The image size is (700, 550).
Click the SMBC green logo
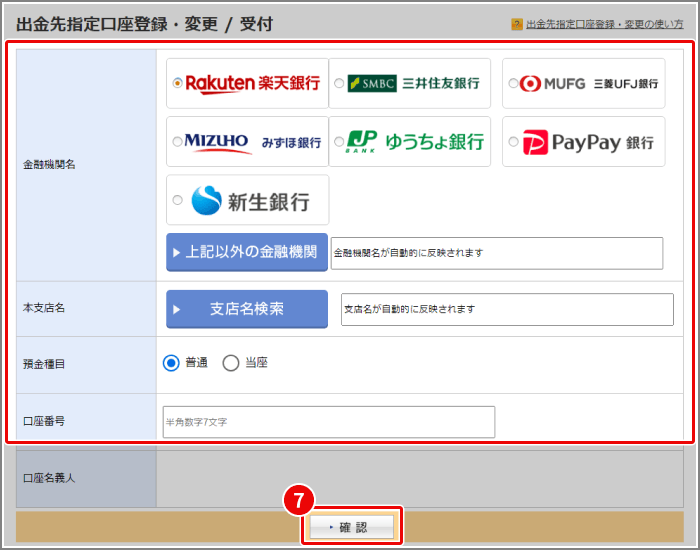click(x=372, y=83)
